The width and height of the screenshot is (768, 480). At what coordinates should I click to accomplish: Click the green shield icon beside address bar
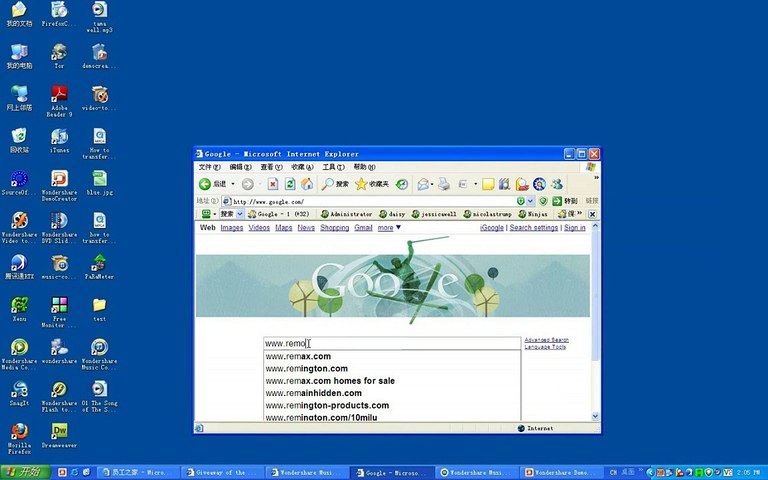pos(543,201)
